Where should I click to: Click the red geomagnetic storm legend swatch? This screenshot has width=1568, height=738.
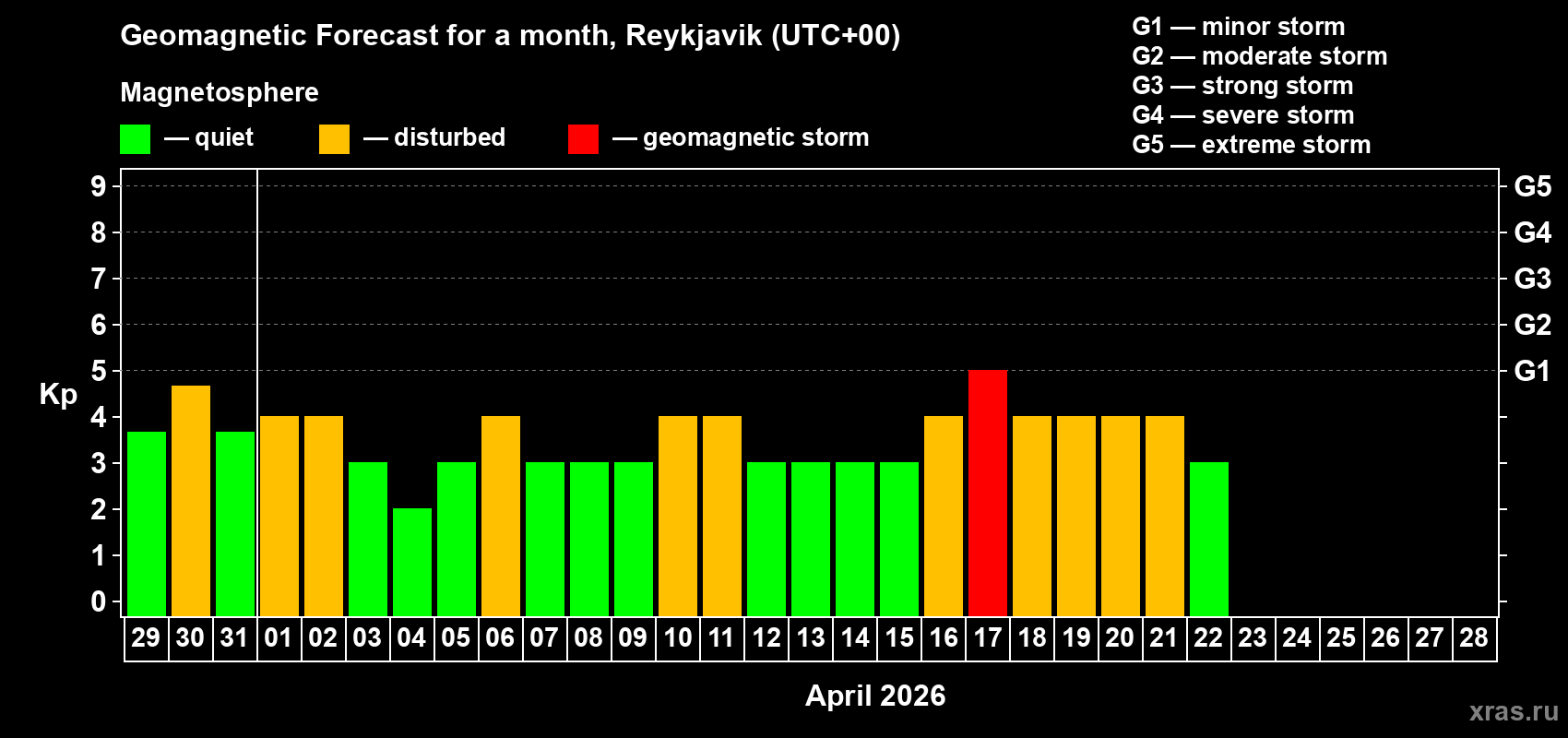tap(583, 139)
